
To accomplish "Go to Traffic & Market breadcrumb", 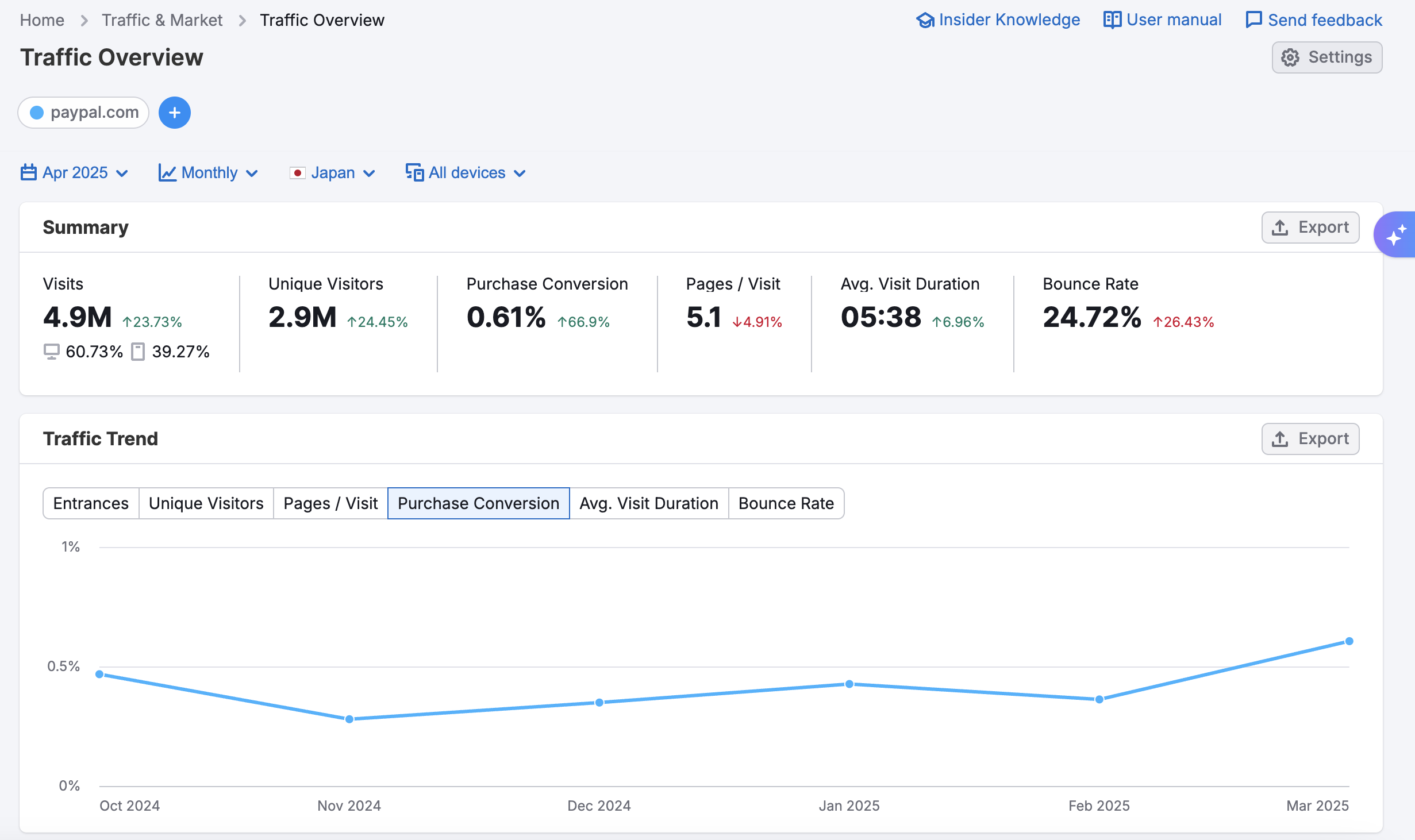I will pos(162,20).
